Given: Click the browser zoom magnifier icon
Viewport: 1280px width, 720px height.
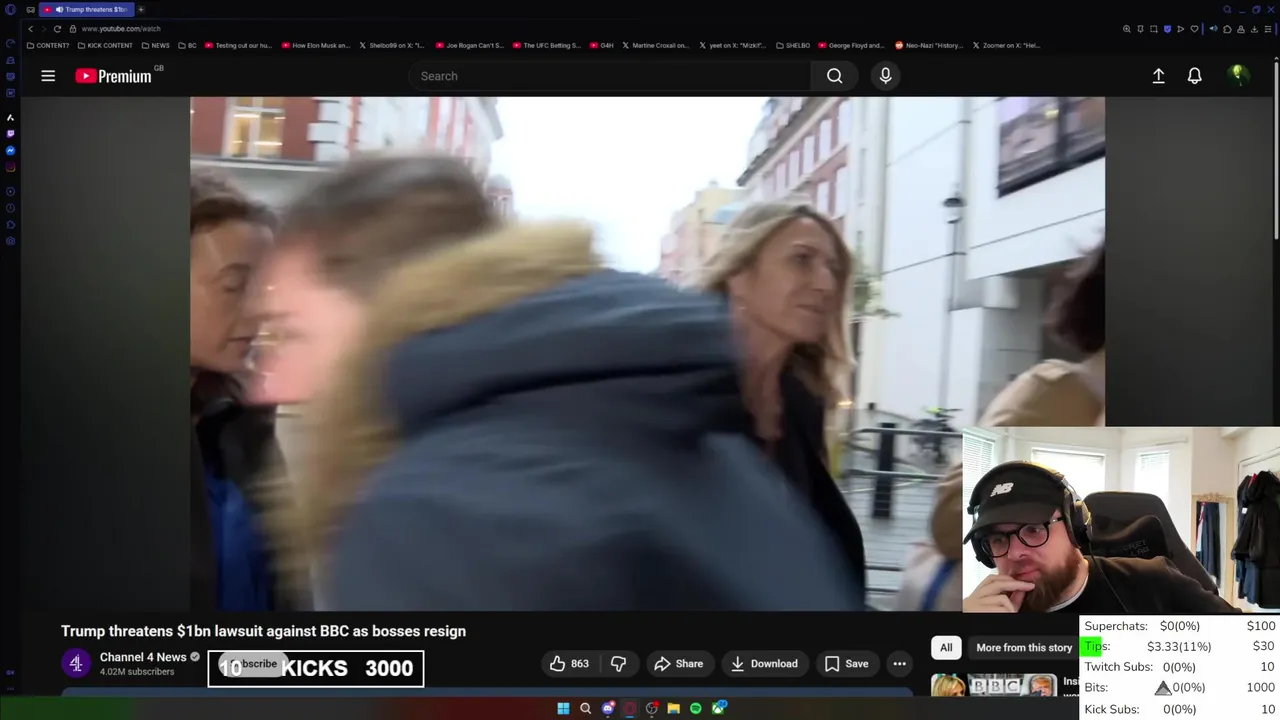Looking at the screenshot, I should pos(1127,29).
